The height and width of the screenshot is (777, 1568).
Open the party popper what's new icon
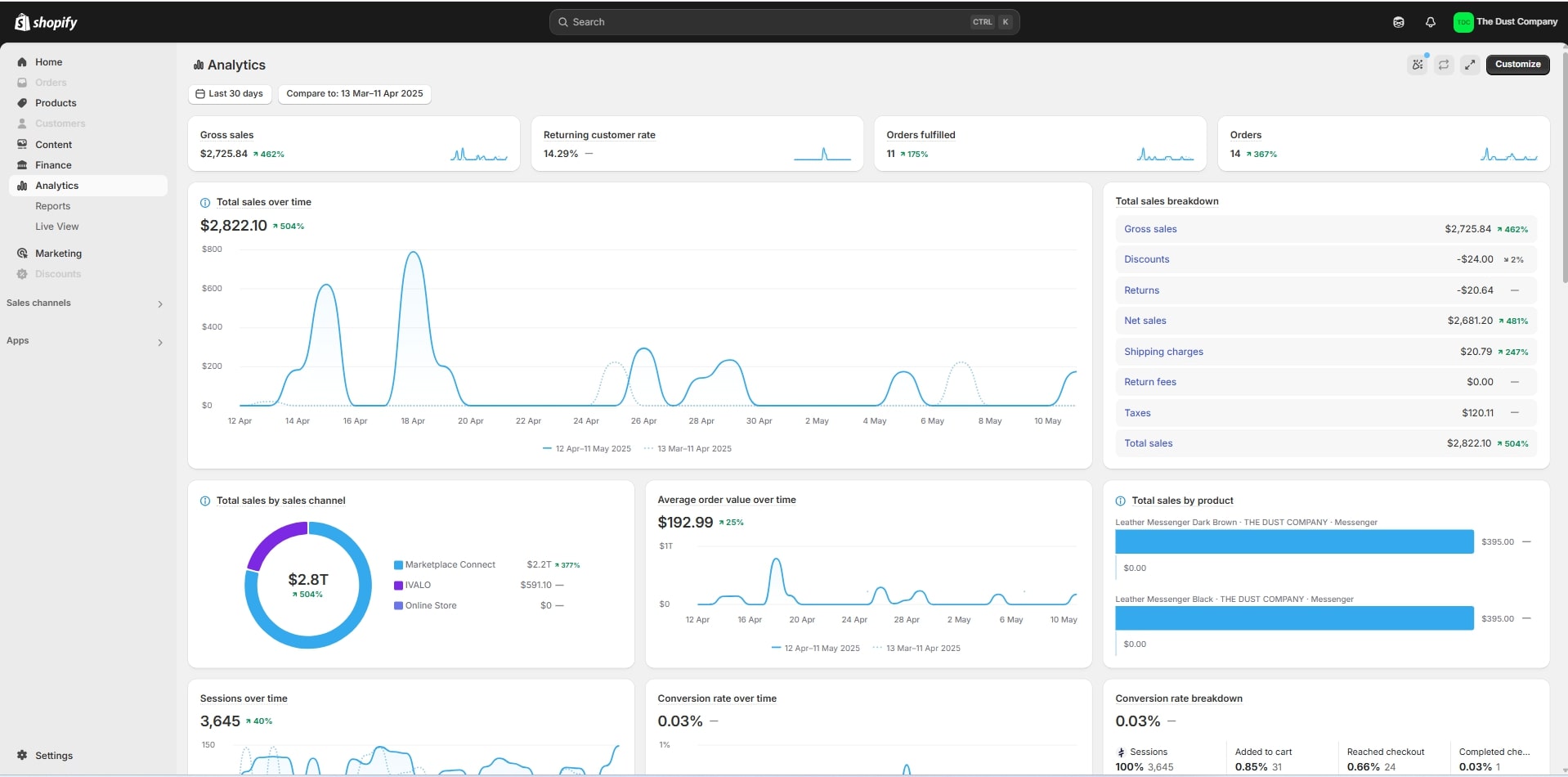pyautogui.click(x=1418, y=65)
